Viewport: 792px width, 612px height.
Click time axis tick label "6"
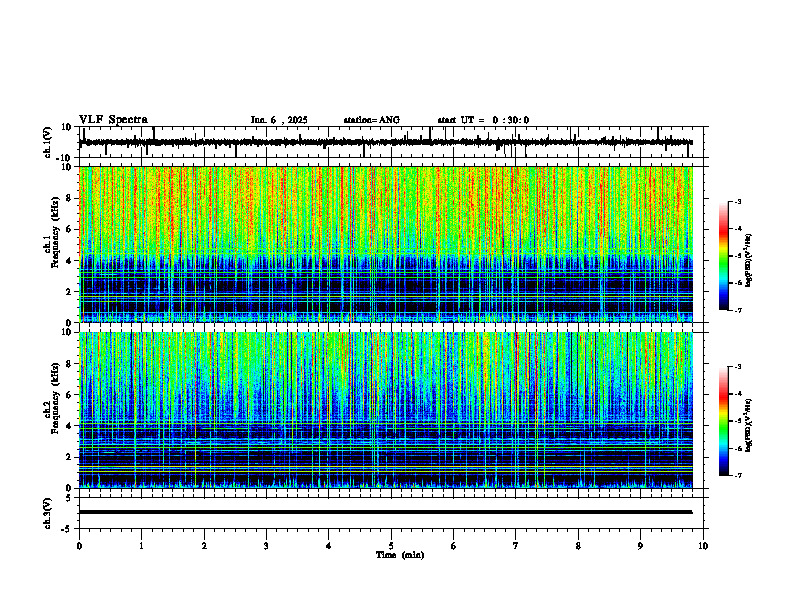click(454, 546)
